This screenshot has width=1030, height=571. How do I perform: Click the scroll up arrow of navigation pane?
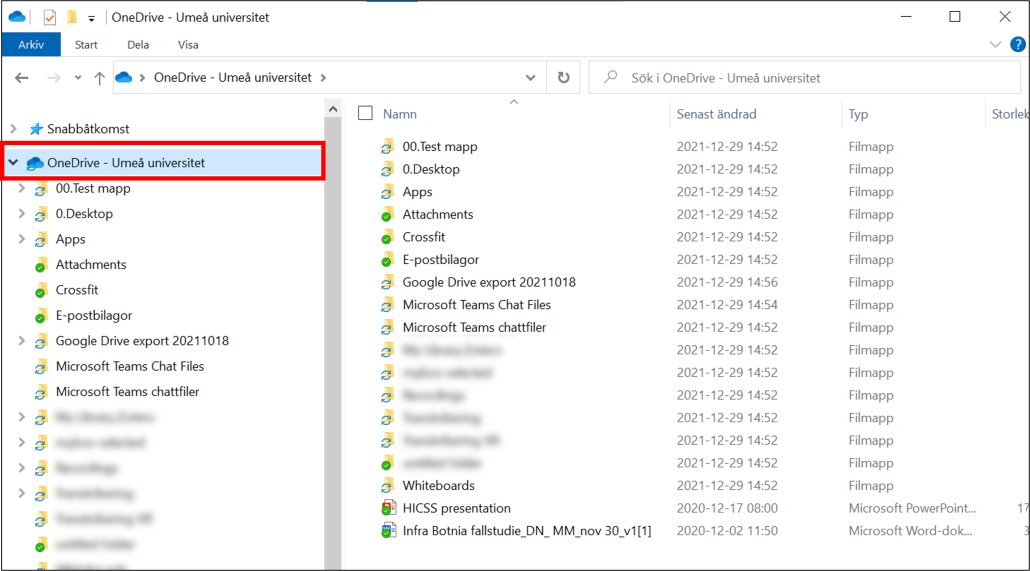pyautogui.click(x=333, y=109)
